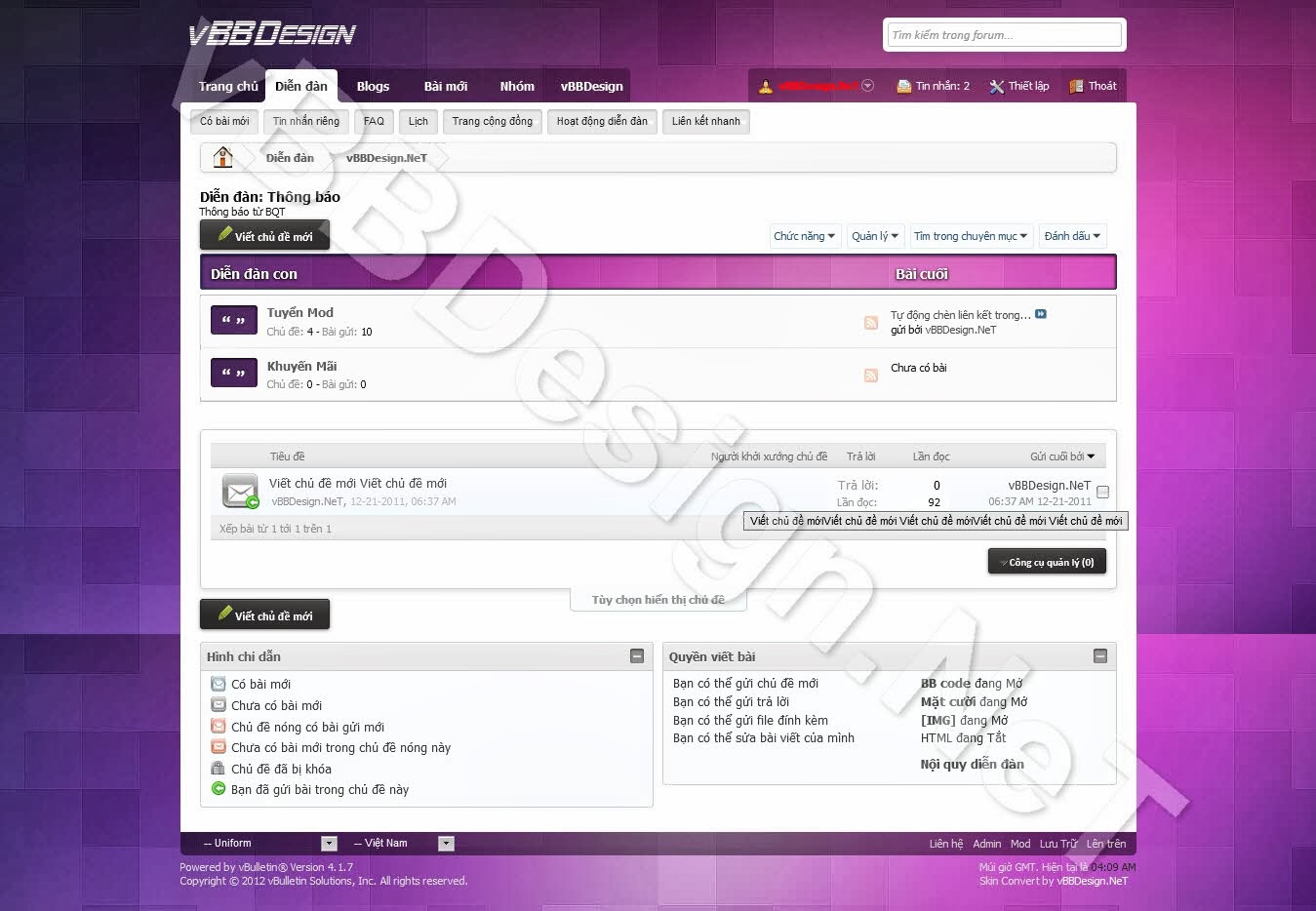Viewport: 1316px width, 911px height.
Task: Open the Việt Nam language selector
Action: 402,844
